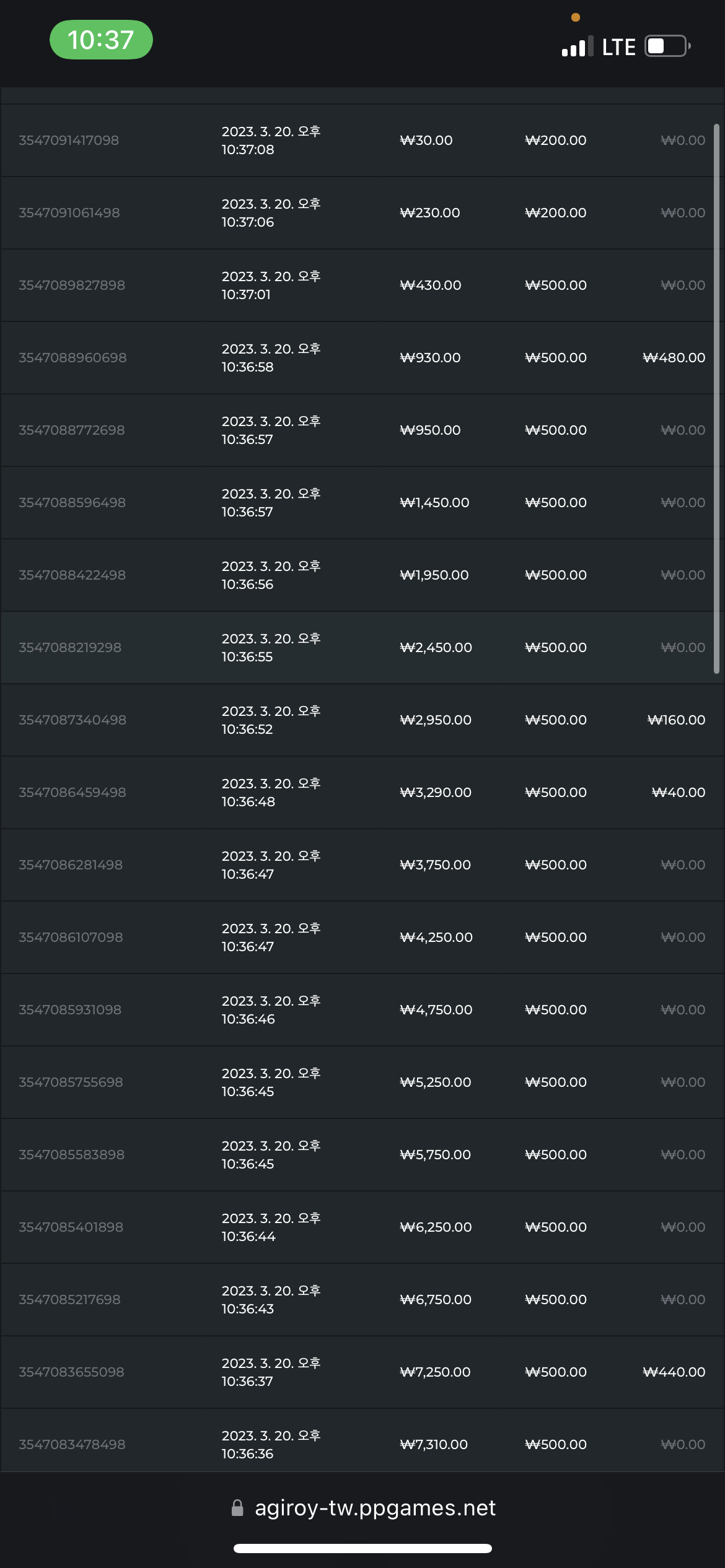
Task: Tap the LTE network indicator
Action: pos(618,47)
